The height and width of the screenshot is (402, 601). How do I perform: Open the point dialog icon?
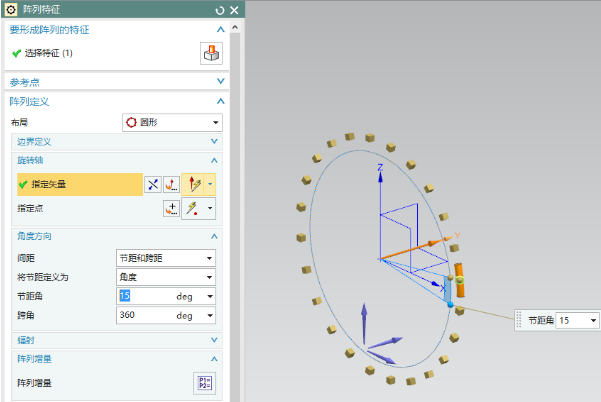[x=171, y=208]
